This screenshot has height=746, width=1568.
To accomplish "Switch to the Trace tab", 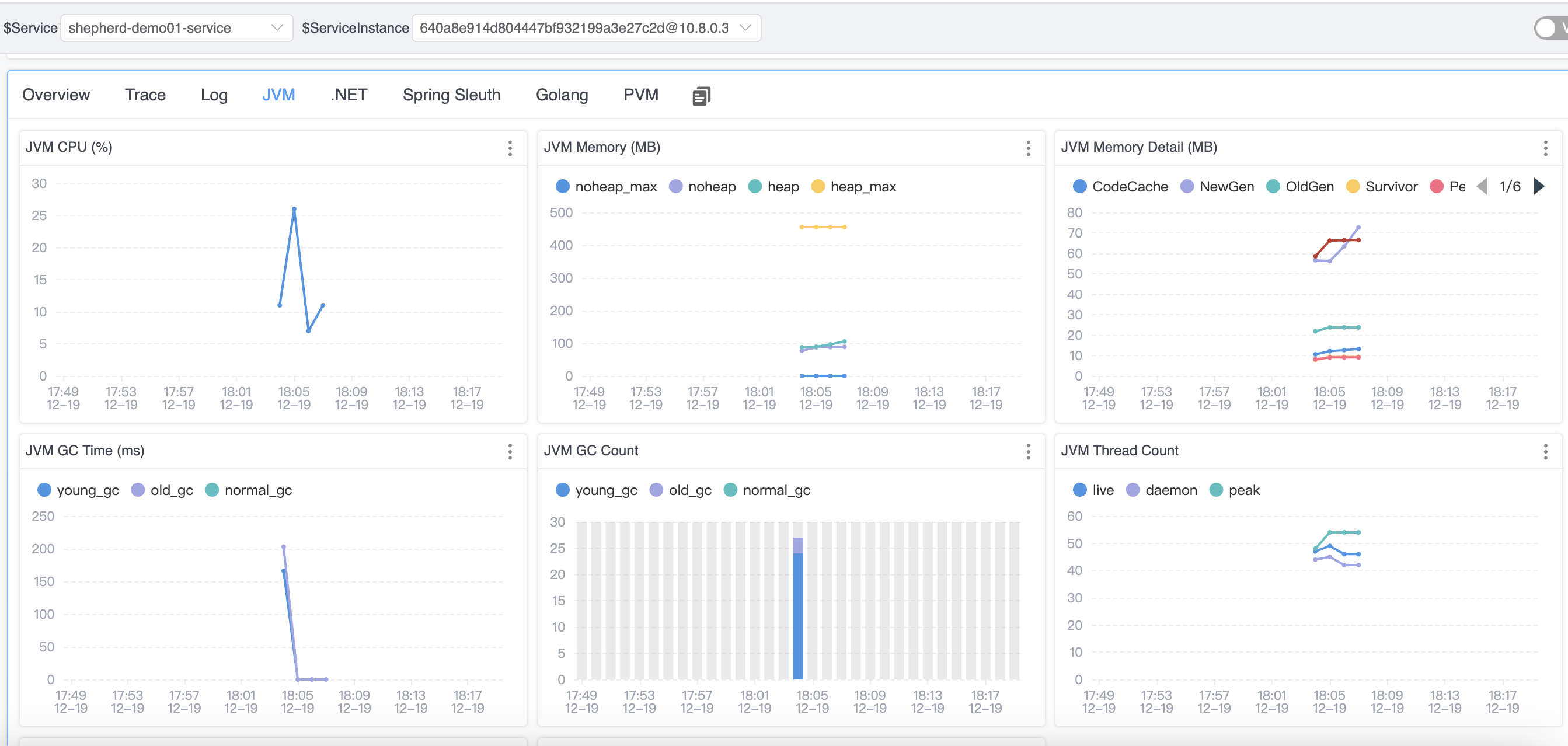I will [145, 95].
